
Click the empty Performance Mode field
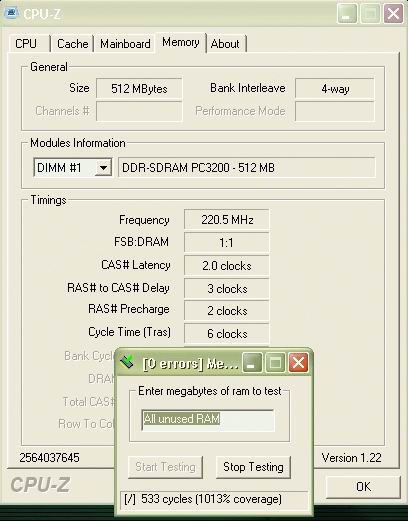[x=335, y=111]
